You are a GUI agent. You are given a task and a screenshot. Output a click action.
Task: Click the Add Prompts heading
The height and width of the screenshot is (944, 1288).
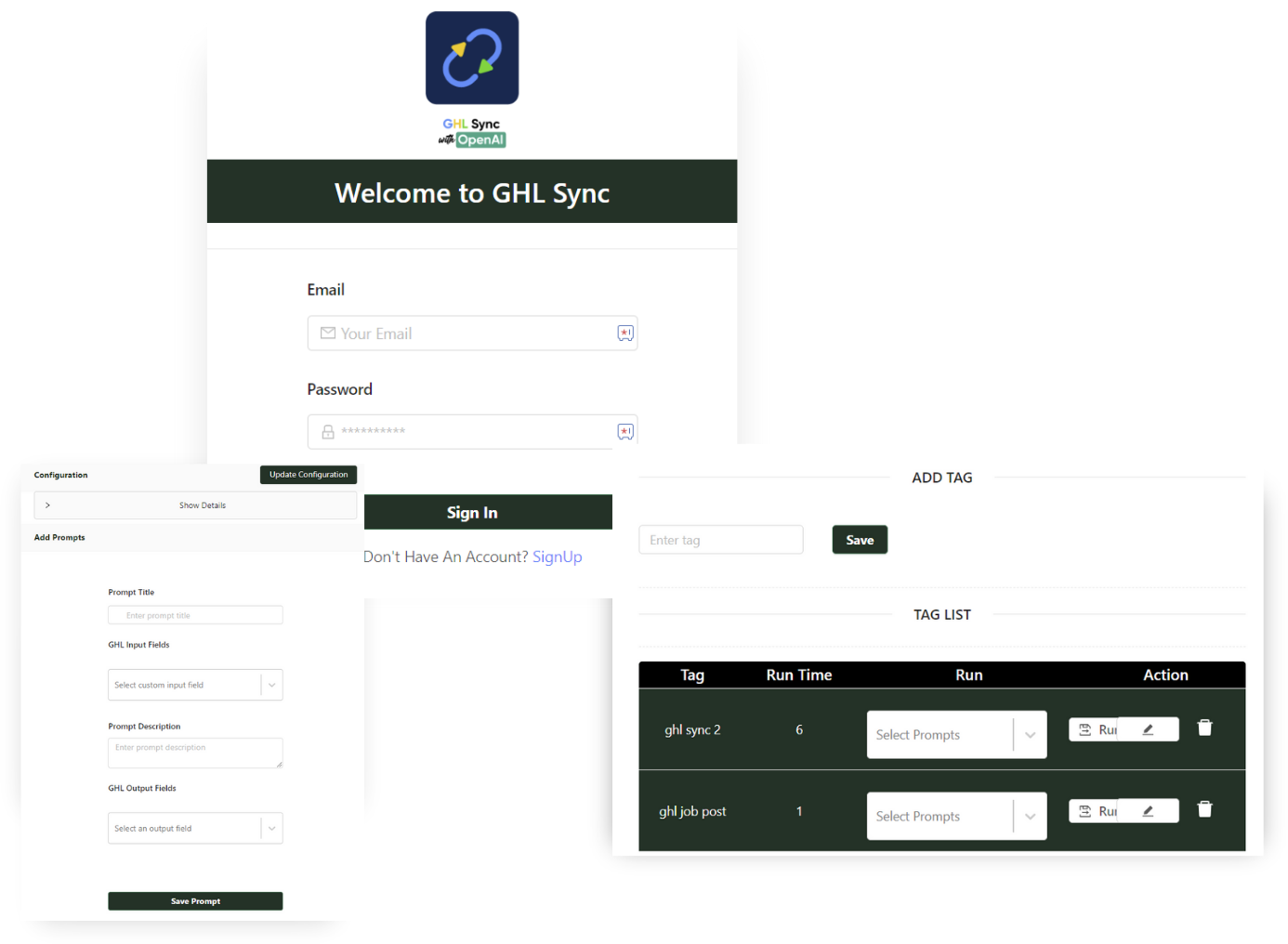59,537
